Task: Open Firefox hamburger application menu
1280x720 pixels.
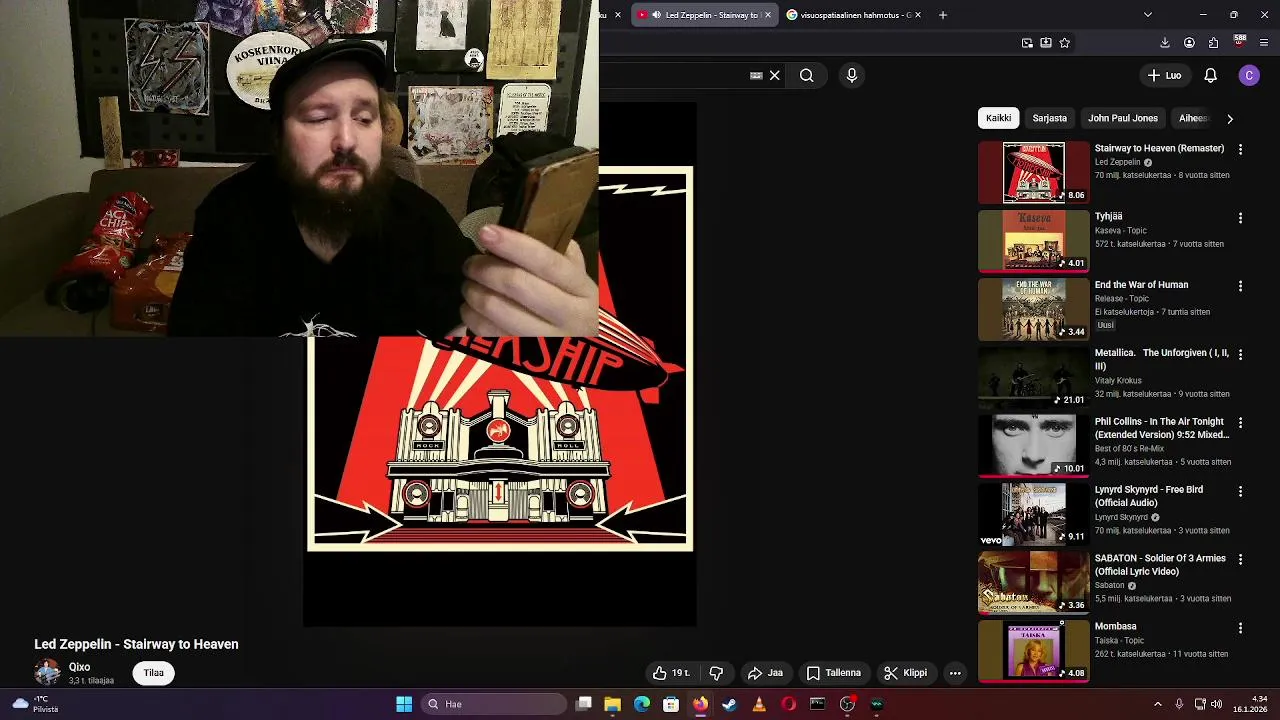Action: pos(1264,43)
